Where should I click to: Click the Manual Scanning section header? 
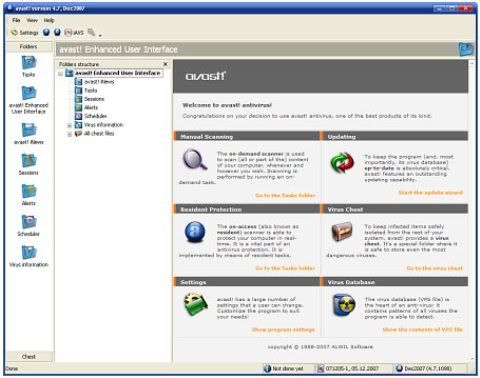click(x=247, y=136)
